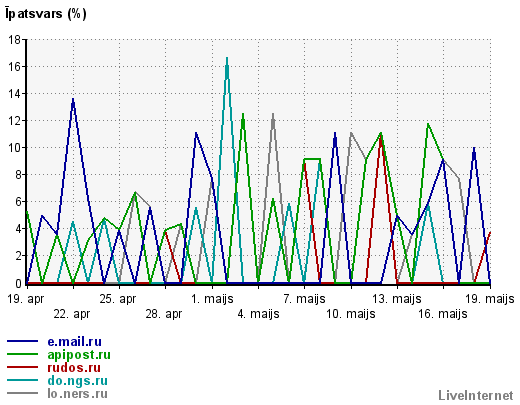
Task: Click the 14 value on the y-axis
Action: 14,94
